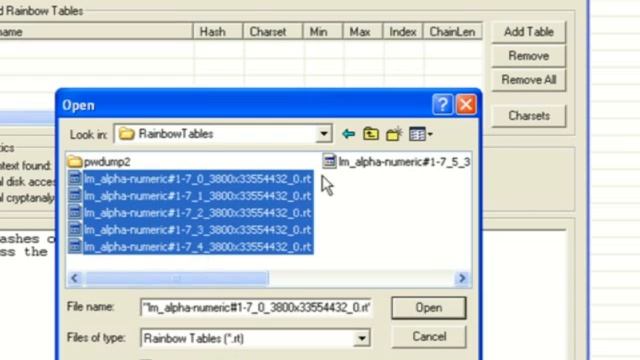640x360 pixels.
Task: Sort by the Index column header
Action: point(403,32)
